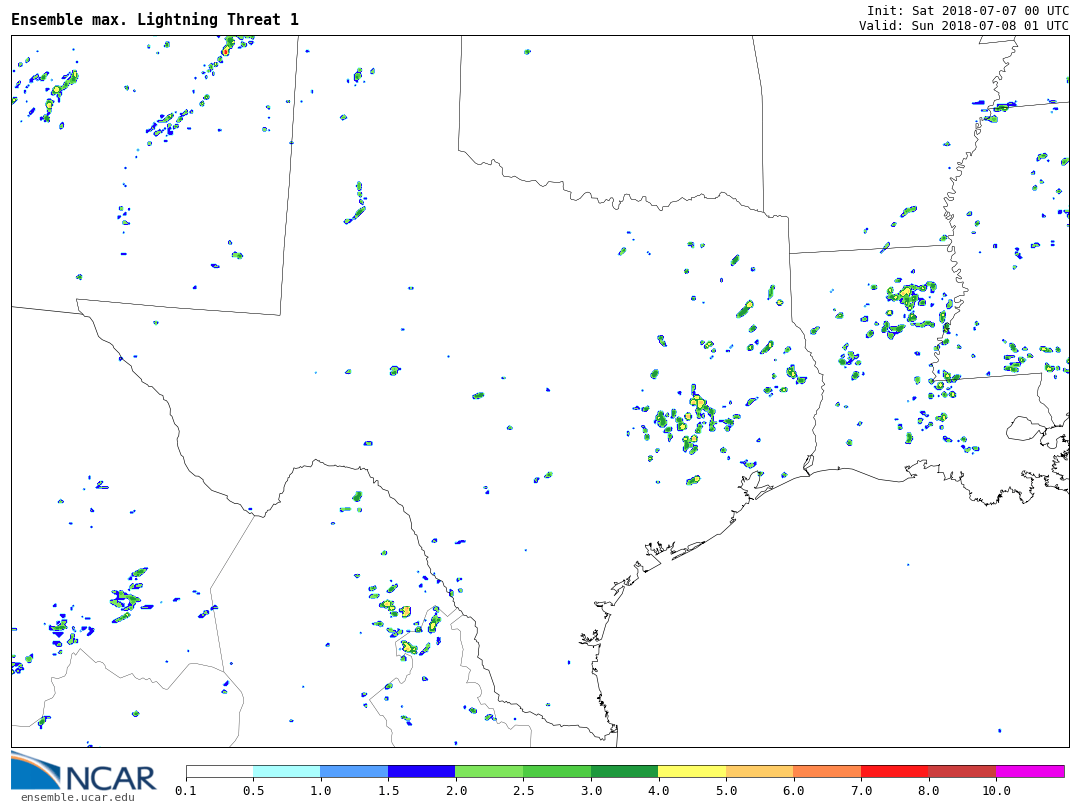Click the Ensemble max. Lightning Threat title
This screenshot has height=810, width=1080.
click(x=155, y=20)
